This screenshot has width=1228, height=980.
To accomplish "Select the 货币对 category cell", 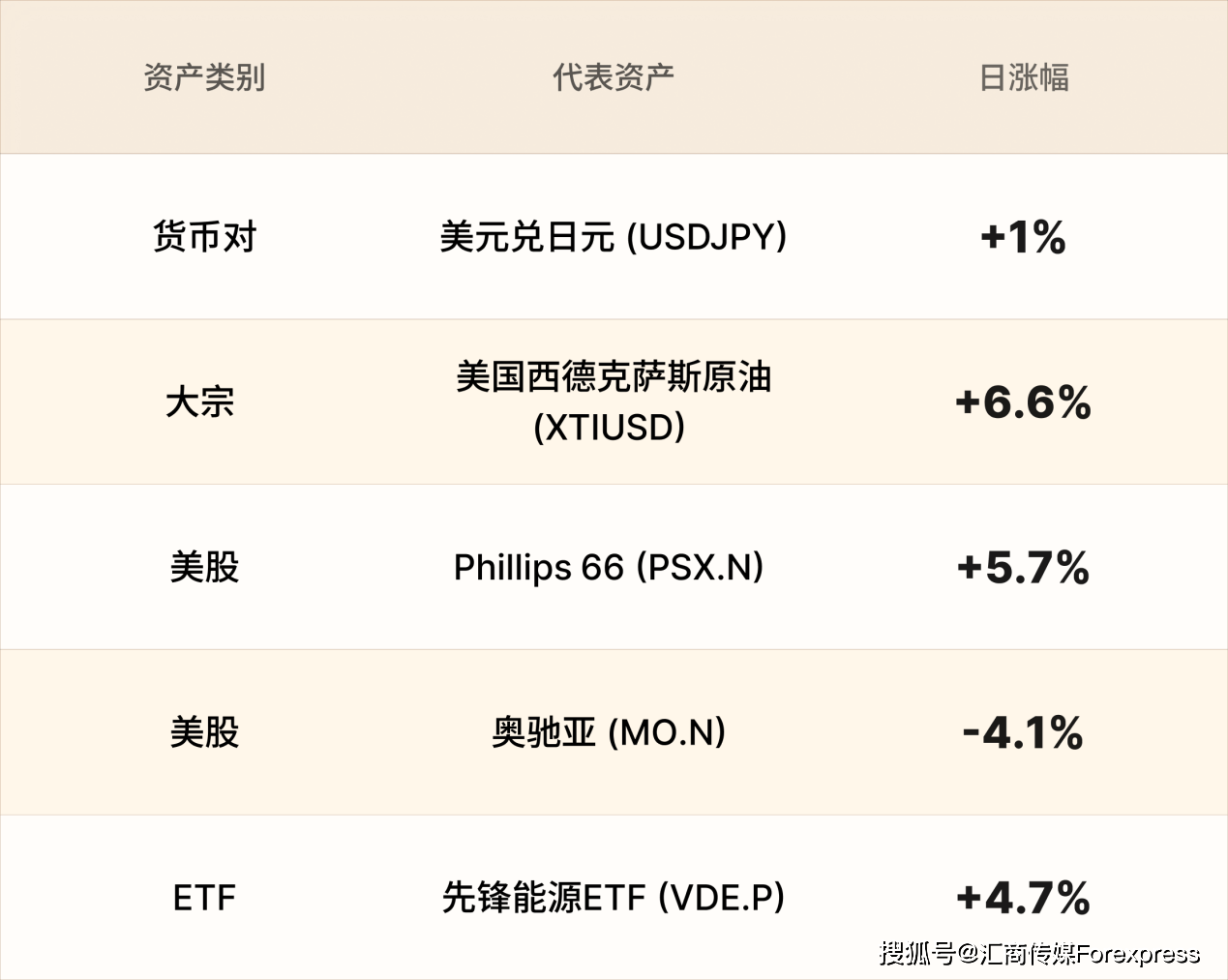I will [x=204, y=236].
